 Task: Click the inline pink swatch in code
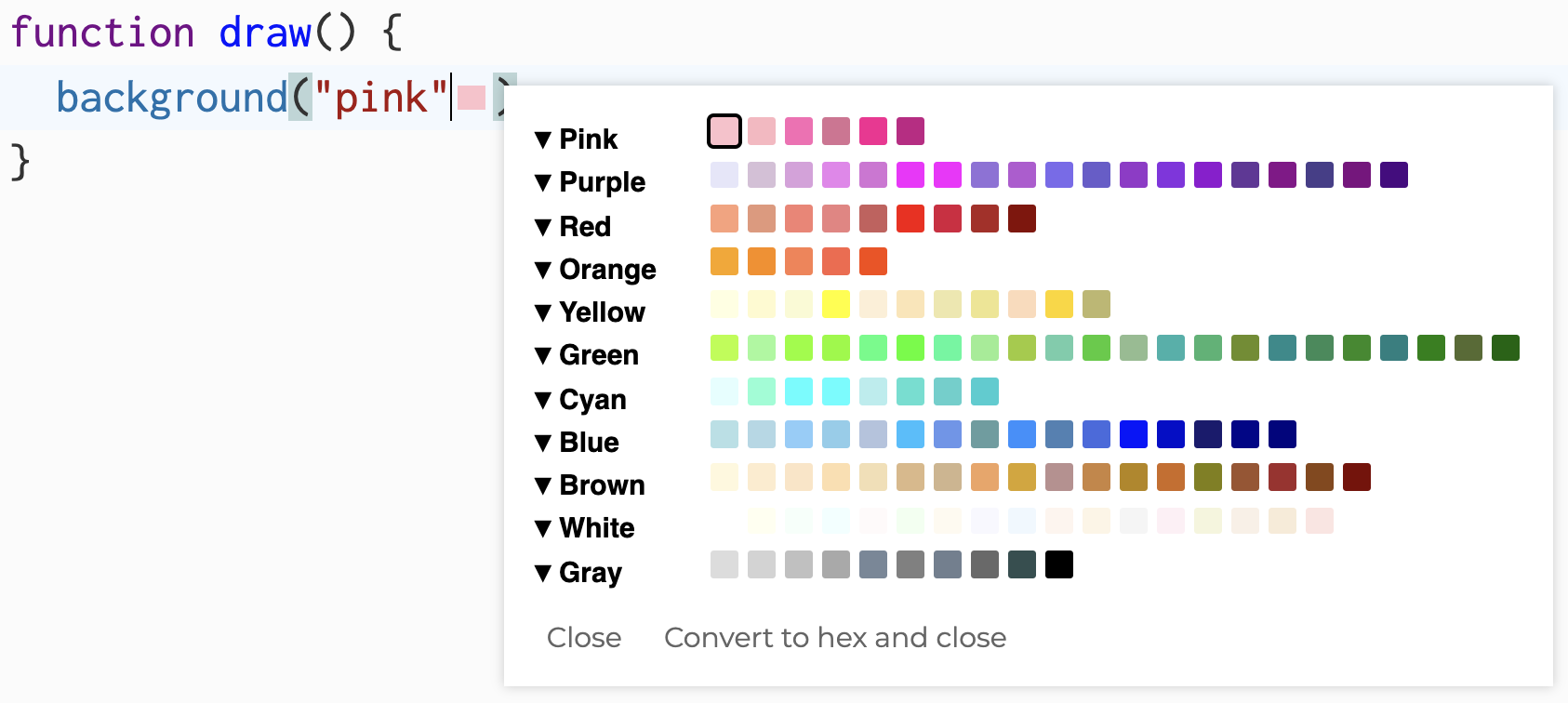tap(472, 98)
